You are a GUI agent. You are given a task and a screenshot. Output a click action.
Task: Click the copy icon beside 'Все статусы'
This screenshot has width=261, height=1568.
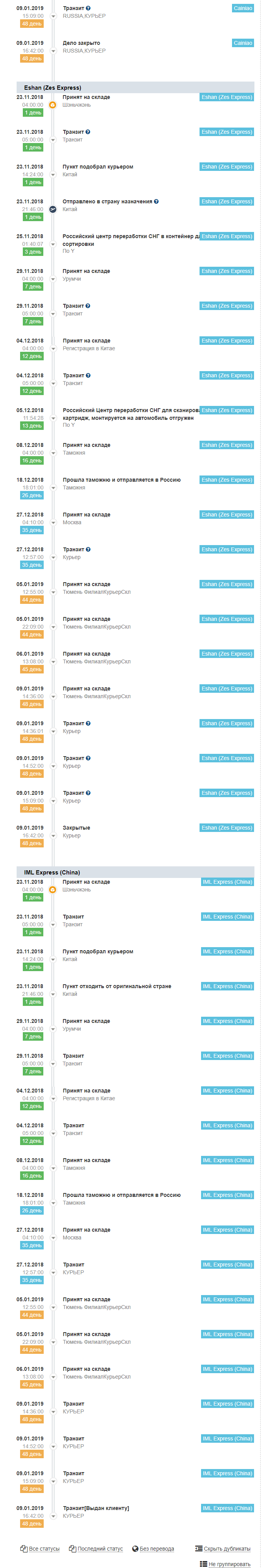pyautogui.click(x=24, y=1548)
